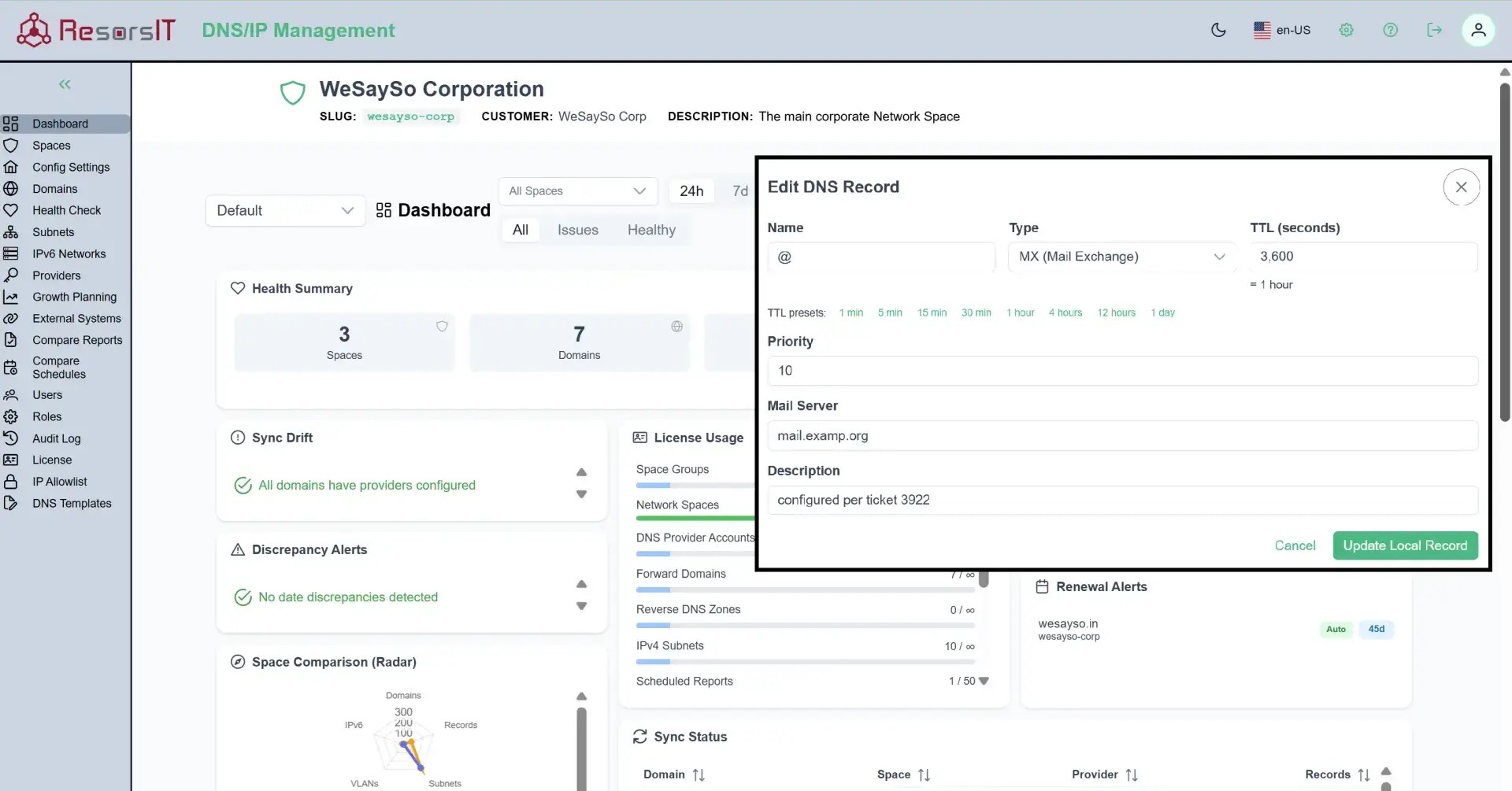This screenshot has width=1512, height=791.
Task: Select the 24h time range
Action: pyautogui.click(x=691, y=191)
